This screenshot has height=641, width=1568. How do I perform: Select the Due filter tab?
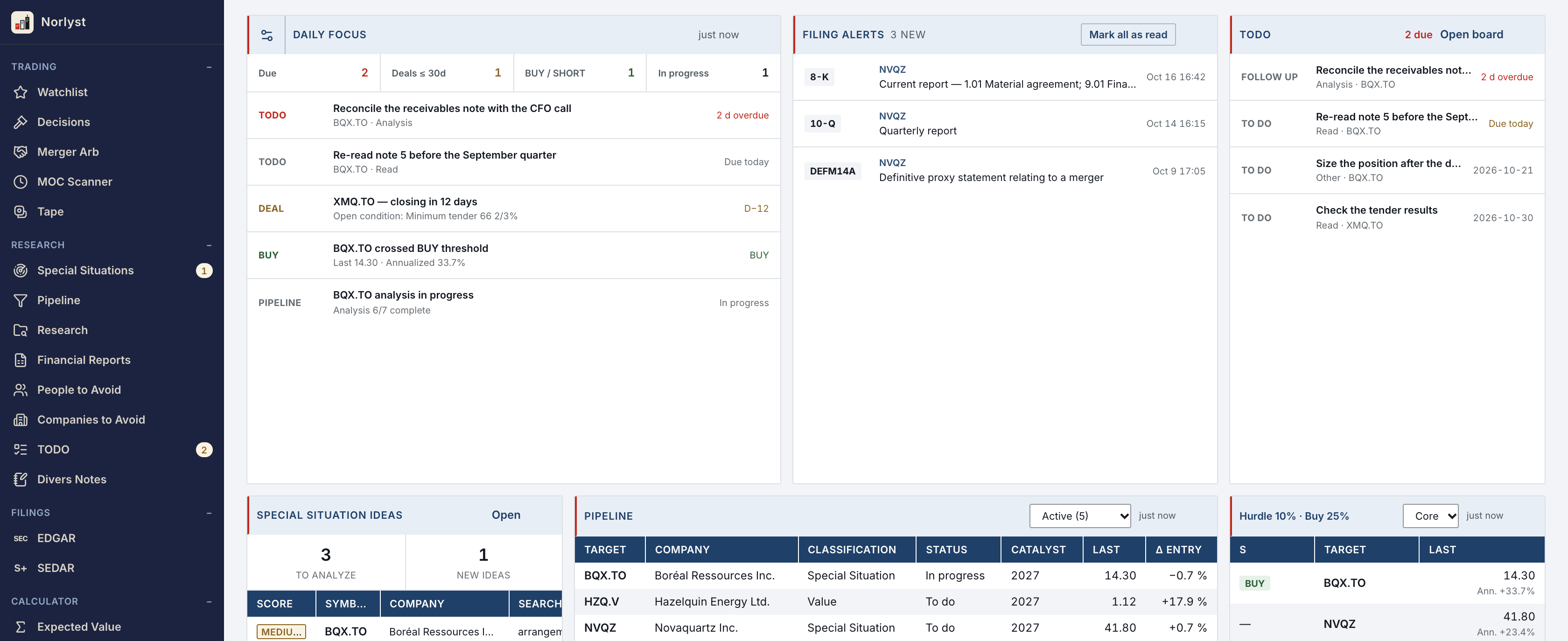(314, 73)
